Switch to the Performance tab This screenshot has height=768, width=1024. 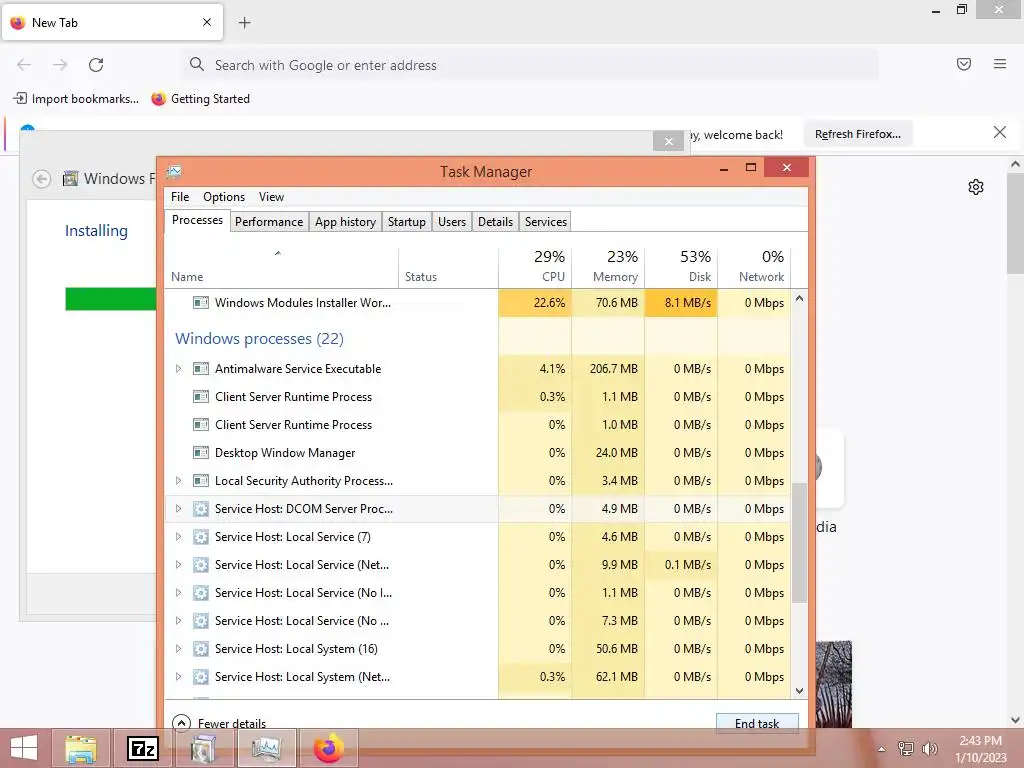pos(269,221)
